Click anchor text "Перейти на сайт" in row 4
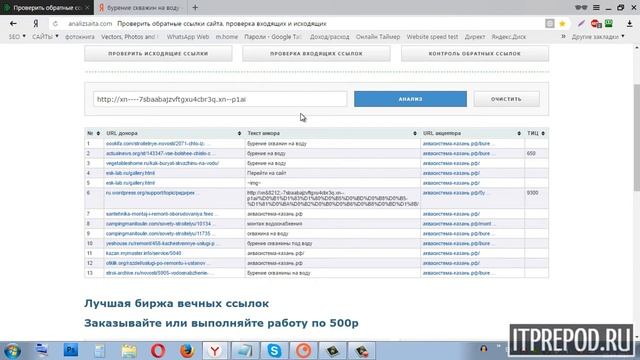Viewport: 640px width, 360px height. click(267, 173)
